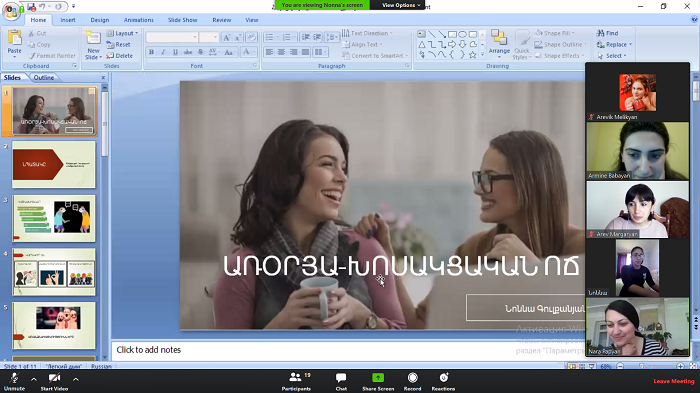Open the font name combo box
700x393 pixels.
pos(172,37)
